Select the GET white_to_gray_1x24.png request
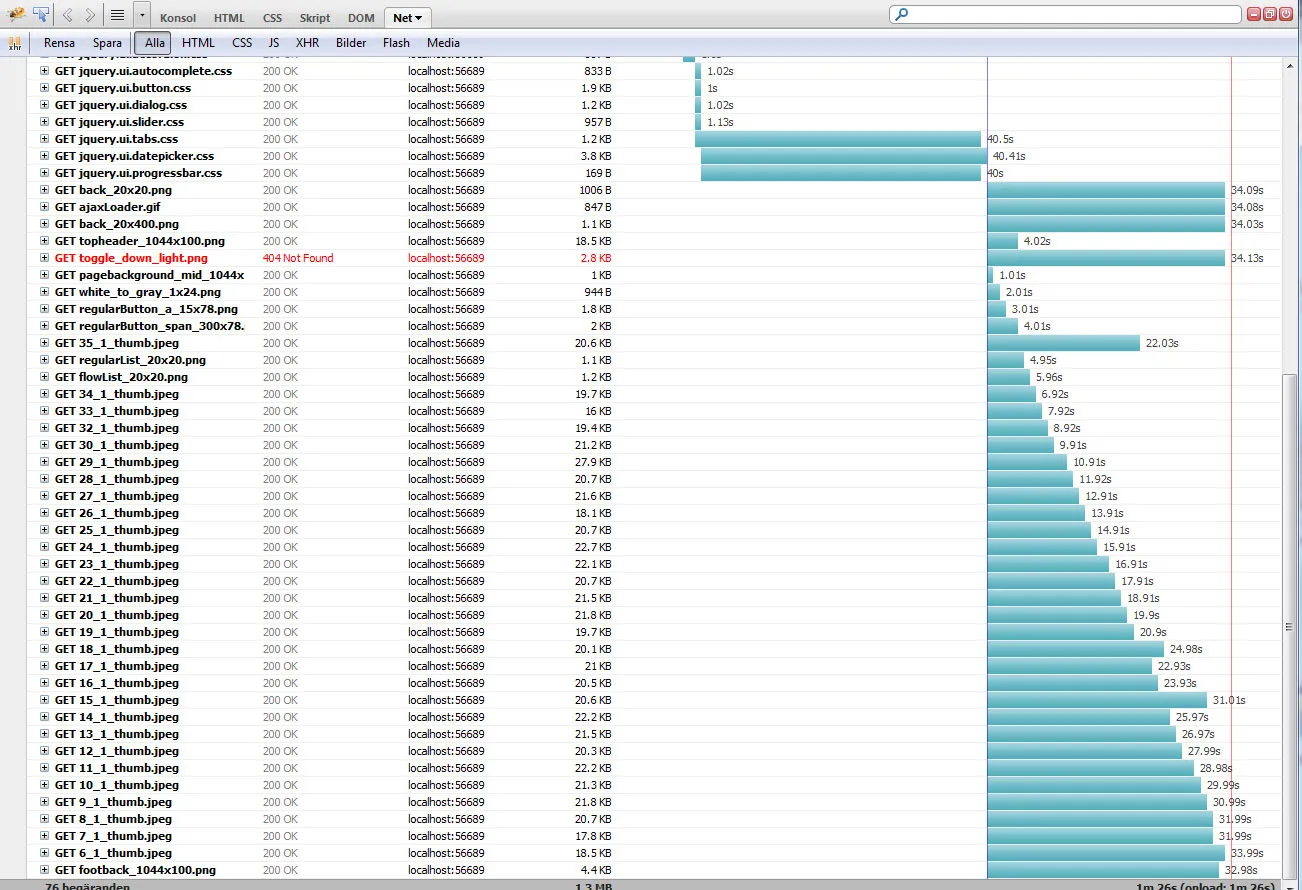 pos(138,292)
